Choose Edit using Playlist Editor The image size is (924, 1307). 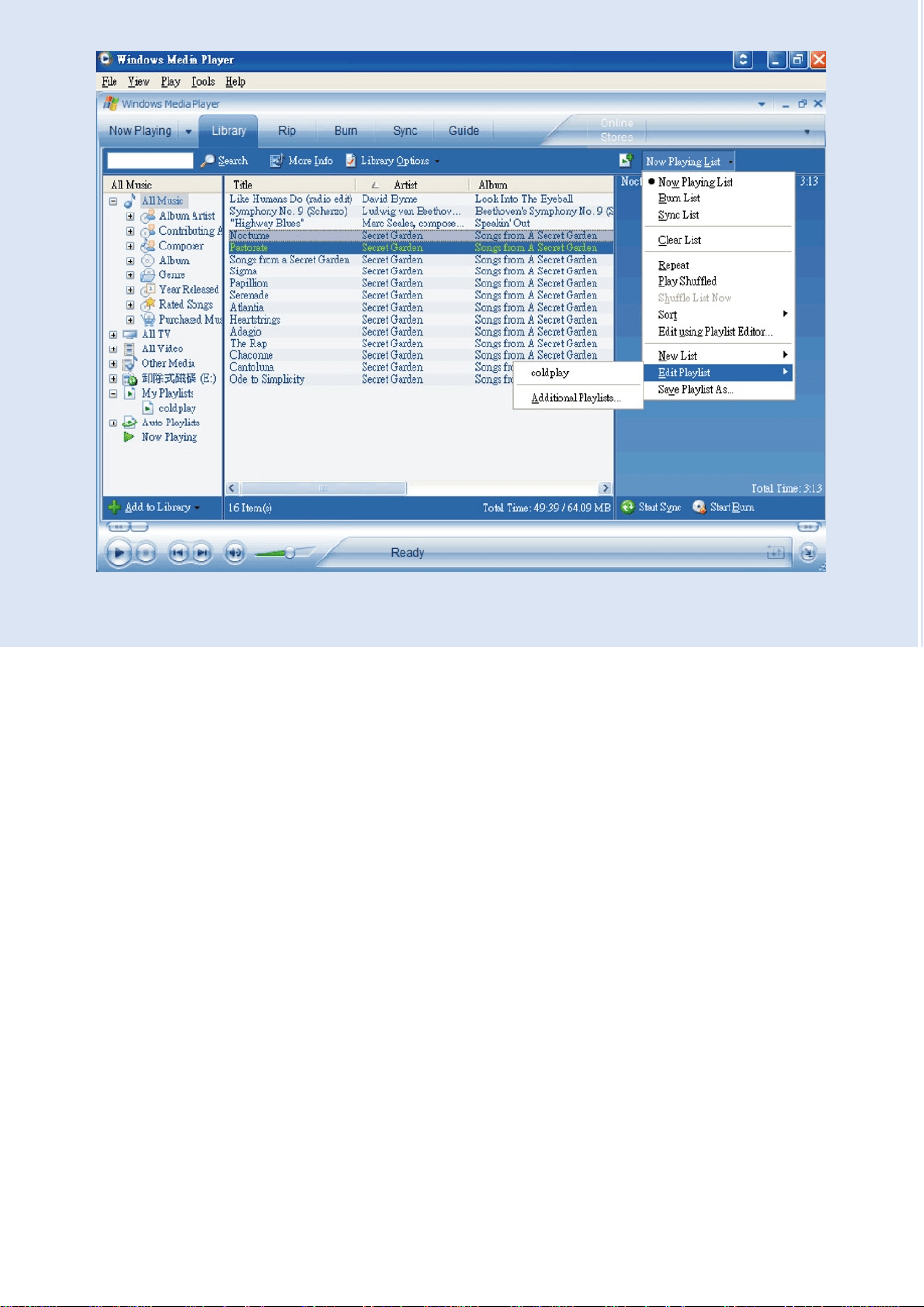coord(718,332)
